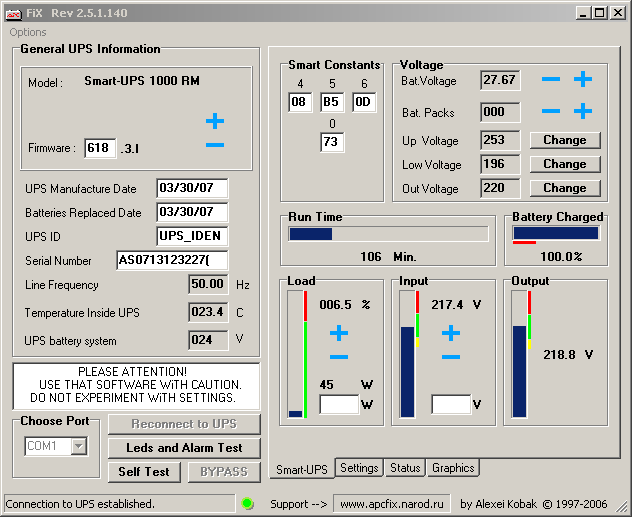Click the 'Smart-UPS 1000 RM' model text
632x517 pixels.
pos(142,81)
